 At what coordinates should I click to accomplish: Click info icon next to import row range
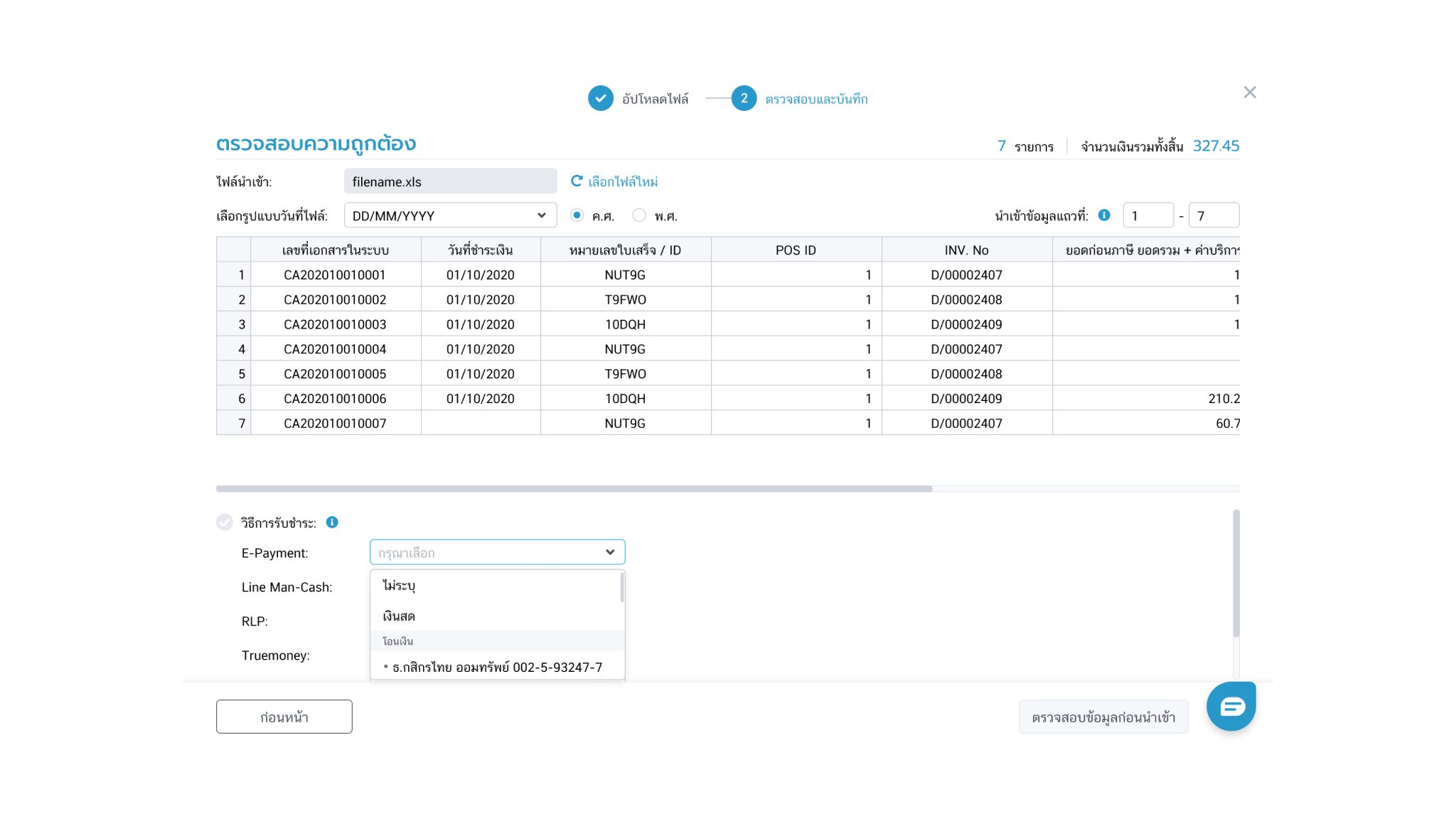[x=1104, y=215]
